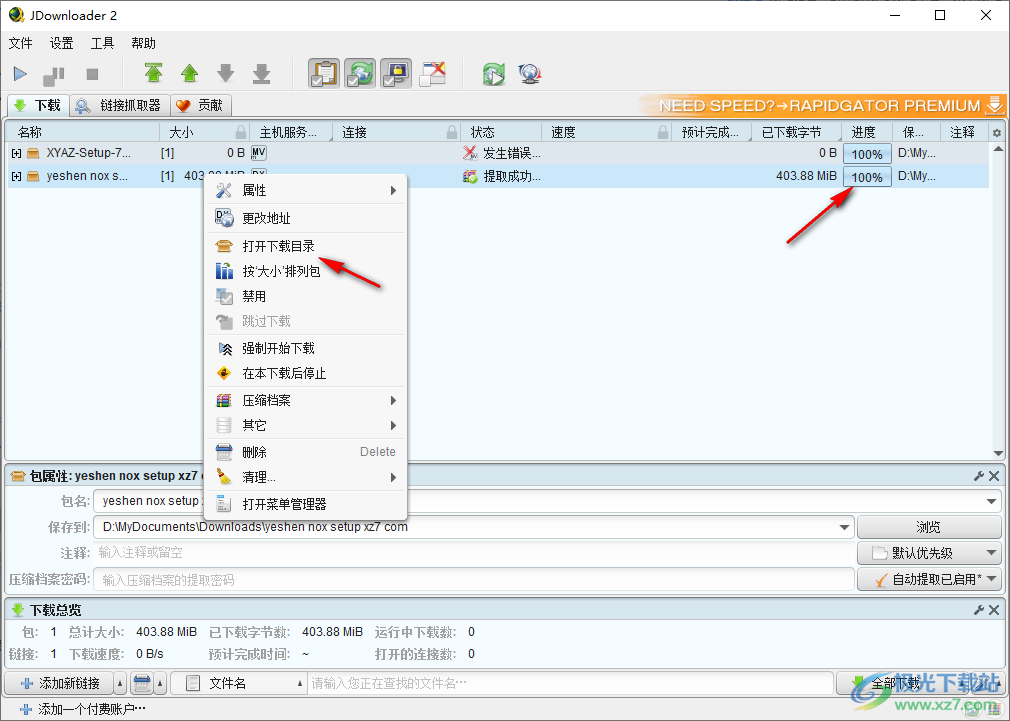Expand the yeshen nox package row
Viewport: 1010px width, 721px height.
click(x=17, y=176)
